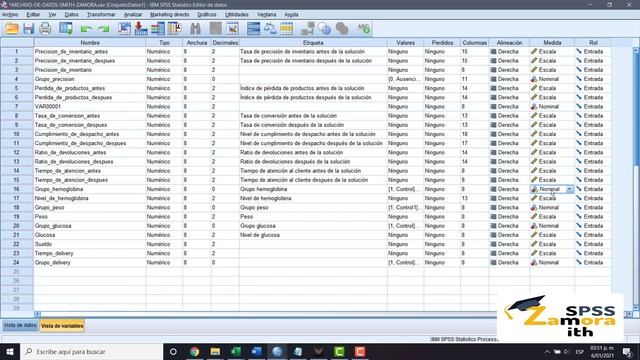Click the Insert cases toolbar icon

(x=216, y=29)
